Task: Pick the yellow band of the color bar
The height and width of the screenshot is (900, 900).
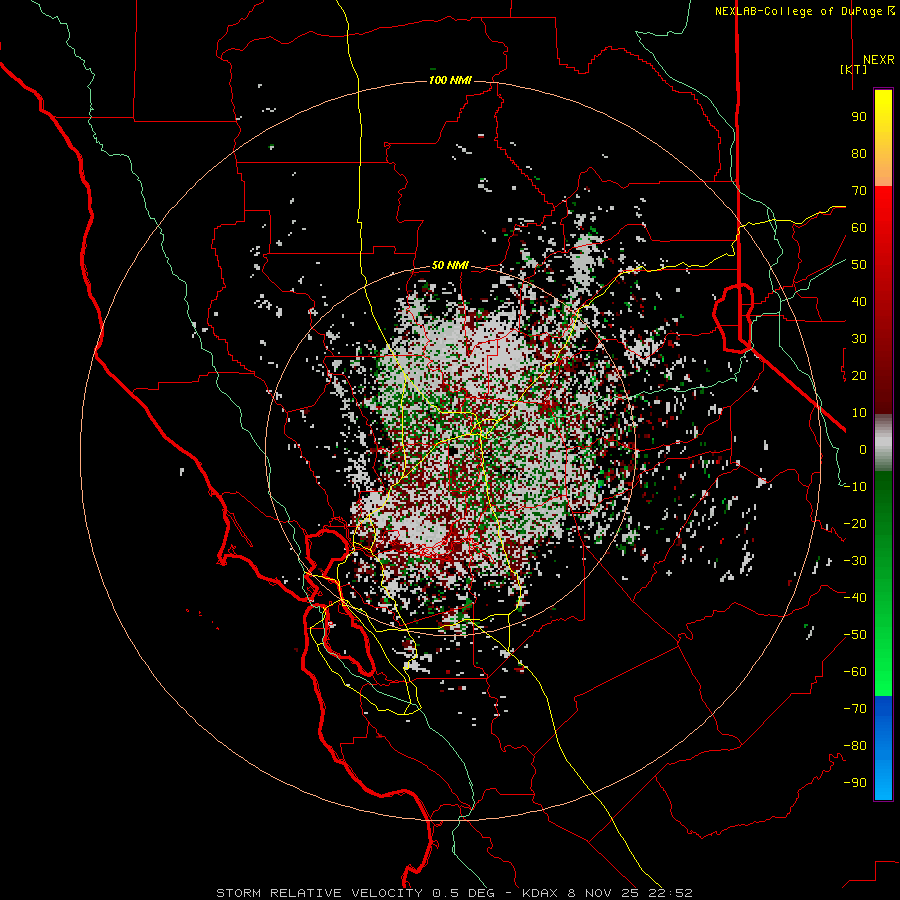Action: [883, 138]
